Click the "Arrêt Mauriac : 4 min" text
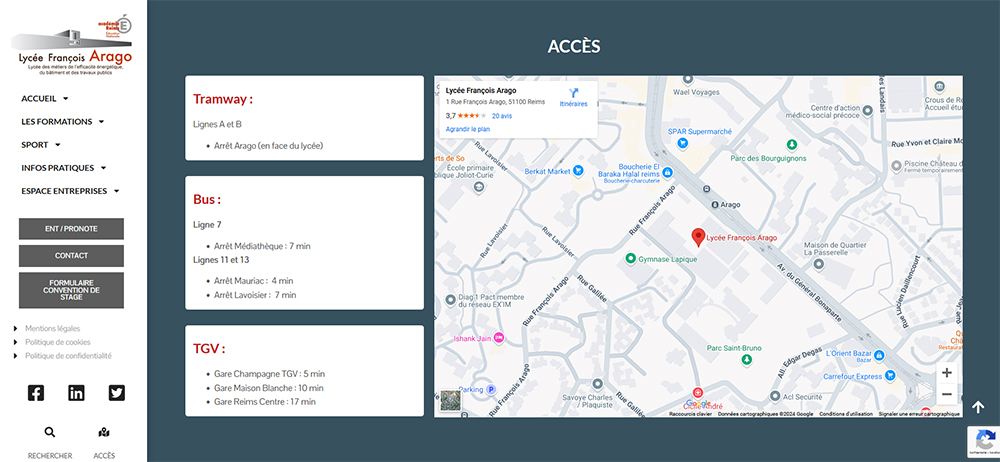Screen dimensions: 1000x462 click(x=254, y=280)
